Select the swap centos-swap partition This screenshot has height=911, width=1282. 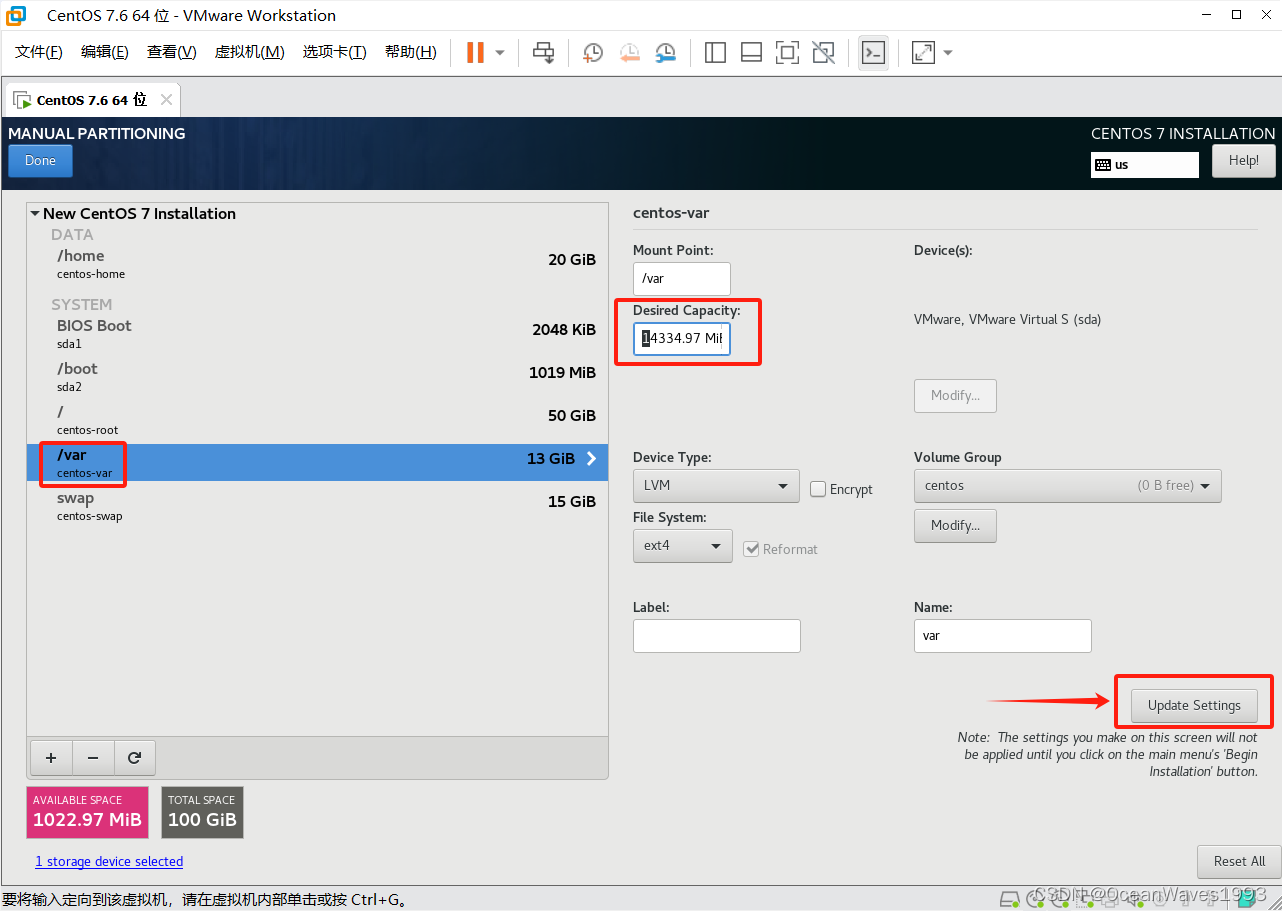point(317,506)
